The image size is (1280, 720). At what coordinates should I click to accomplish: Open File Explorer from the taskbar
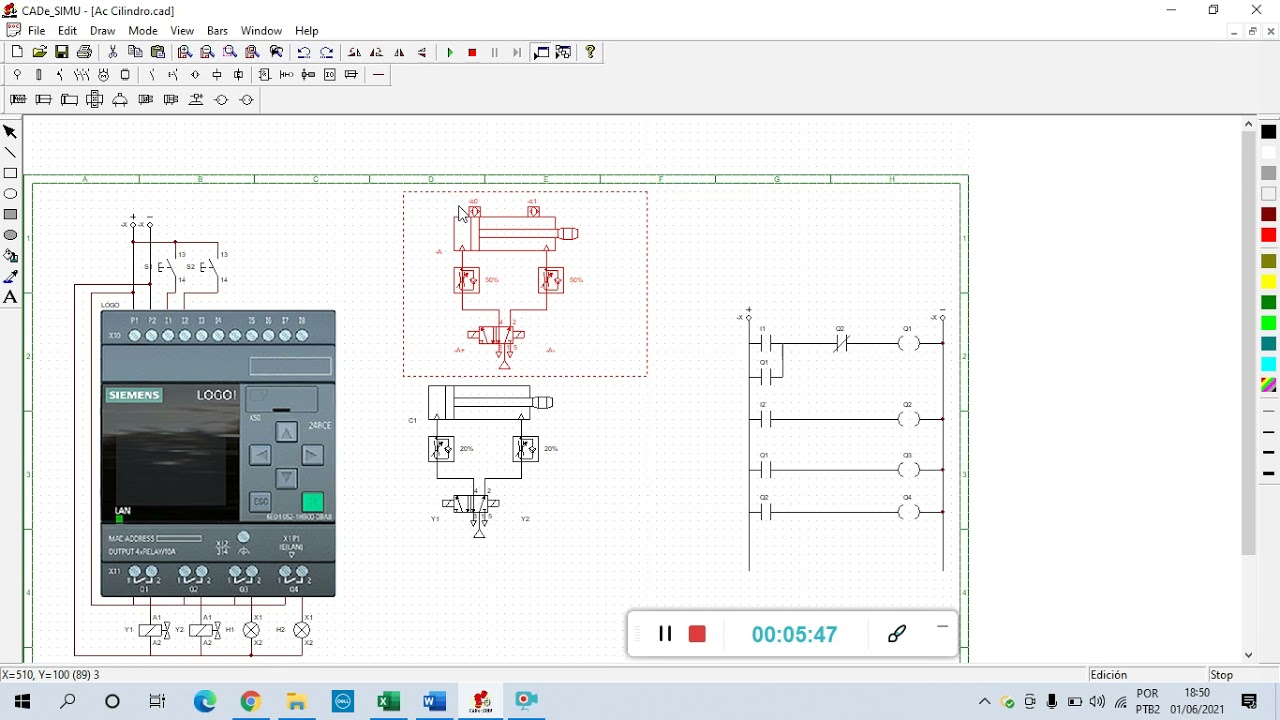pyautogui.click(x=296, y=701)
